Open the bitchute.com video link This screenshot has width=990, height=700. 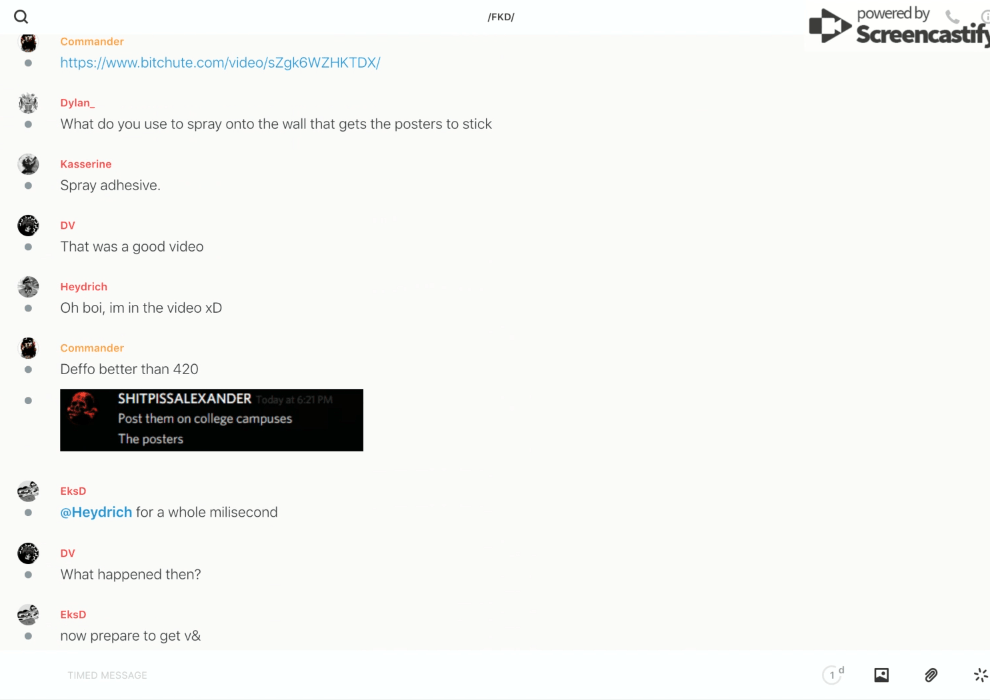[220, 63]
